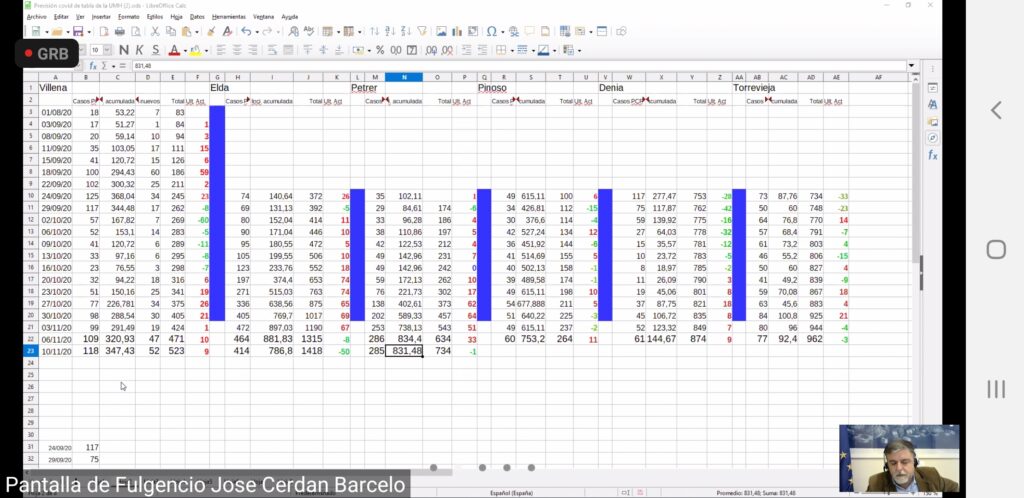Open the Formato menu
Image resolution: width=1024 pixels, height=498 pixels.
pyautogui.click(x=128, y=17)
